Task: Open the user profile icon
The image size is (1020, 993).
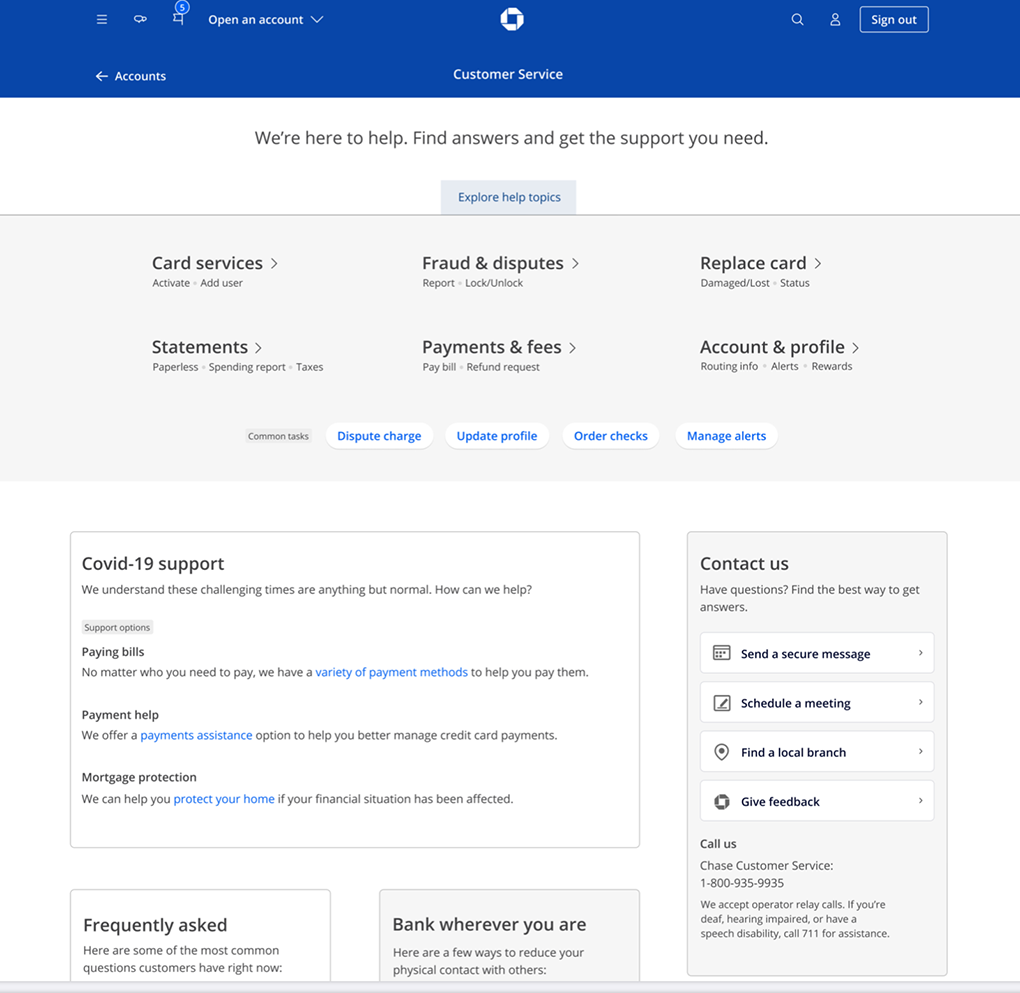Action: point(835,20)
